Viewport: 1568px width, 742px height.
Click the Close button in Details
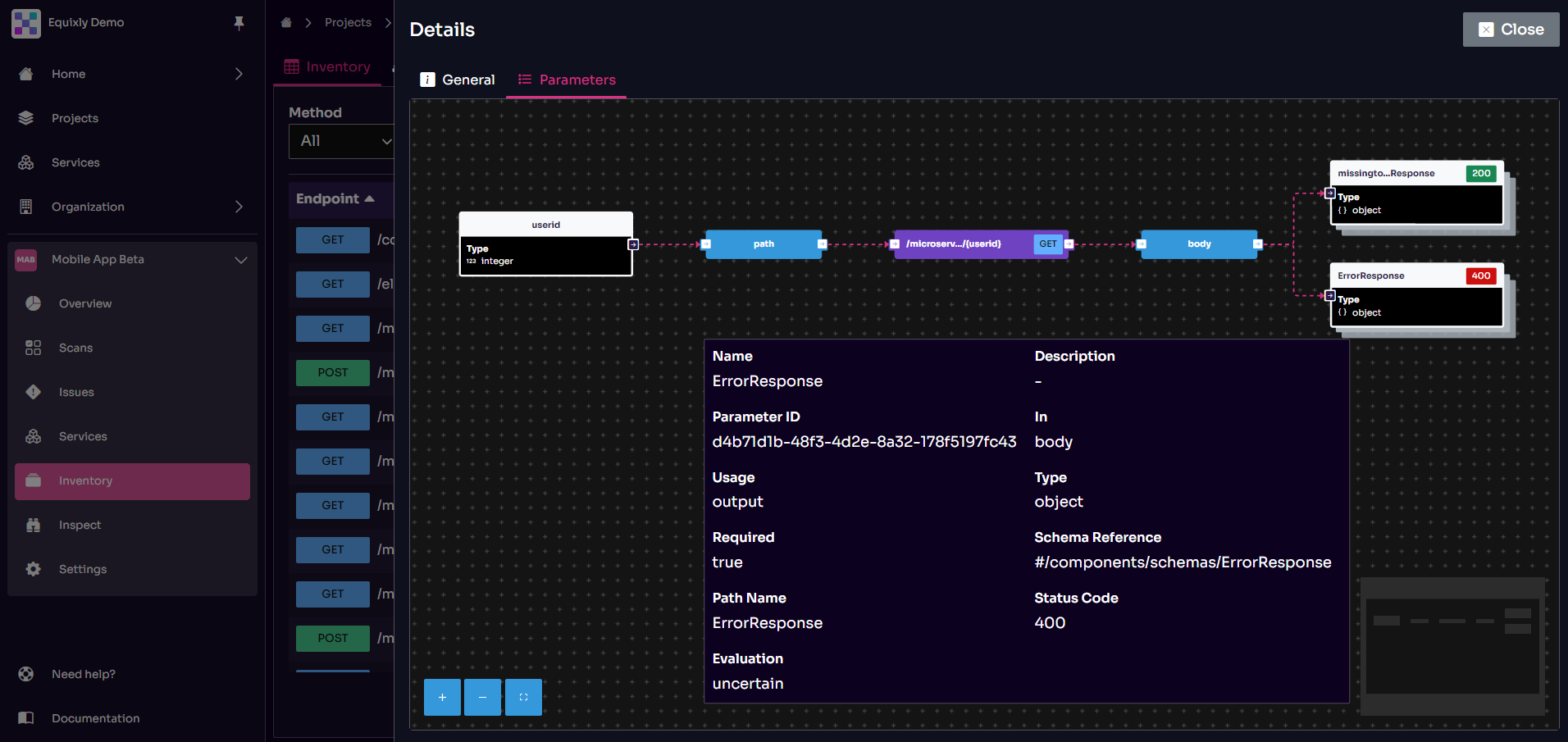(1511, 29)
